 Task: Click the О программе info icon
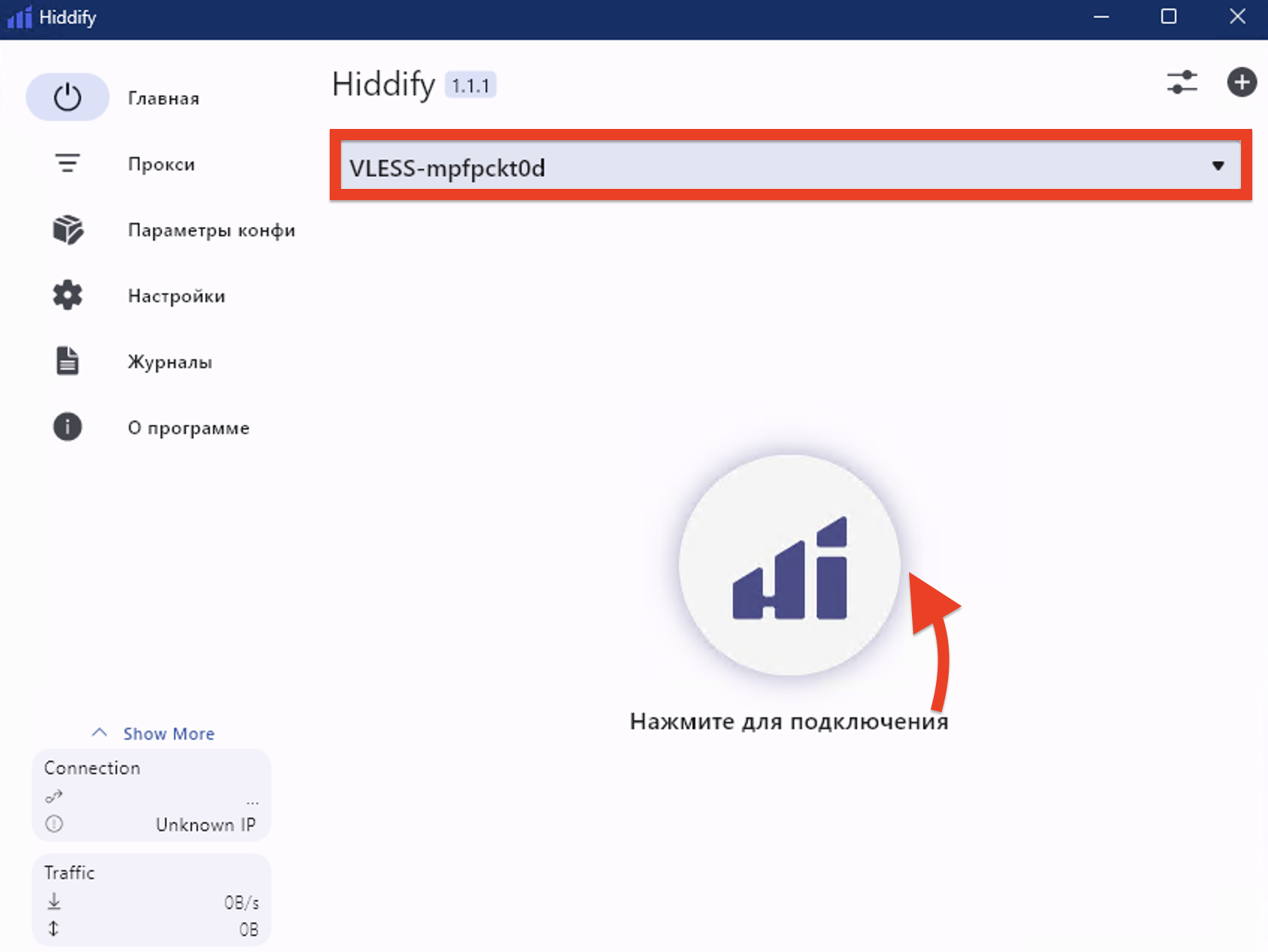[67, 427]
